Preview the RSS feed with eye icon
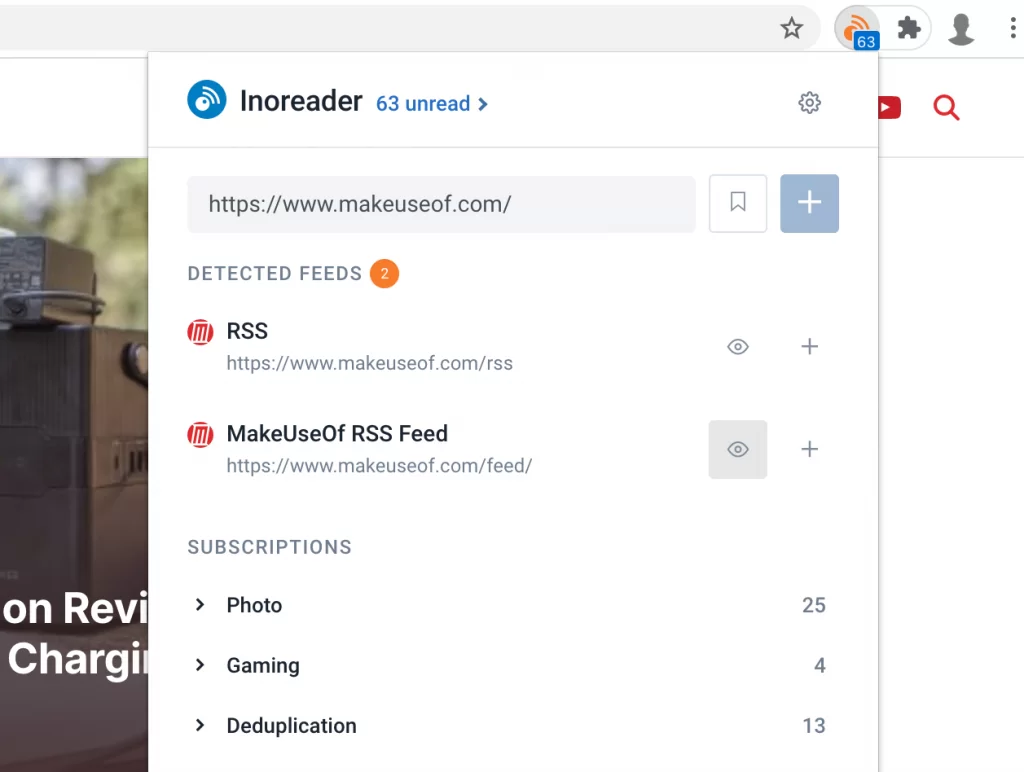 [x=738, y=346]
